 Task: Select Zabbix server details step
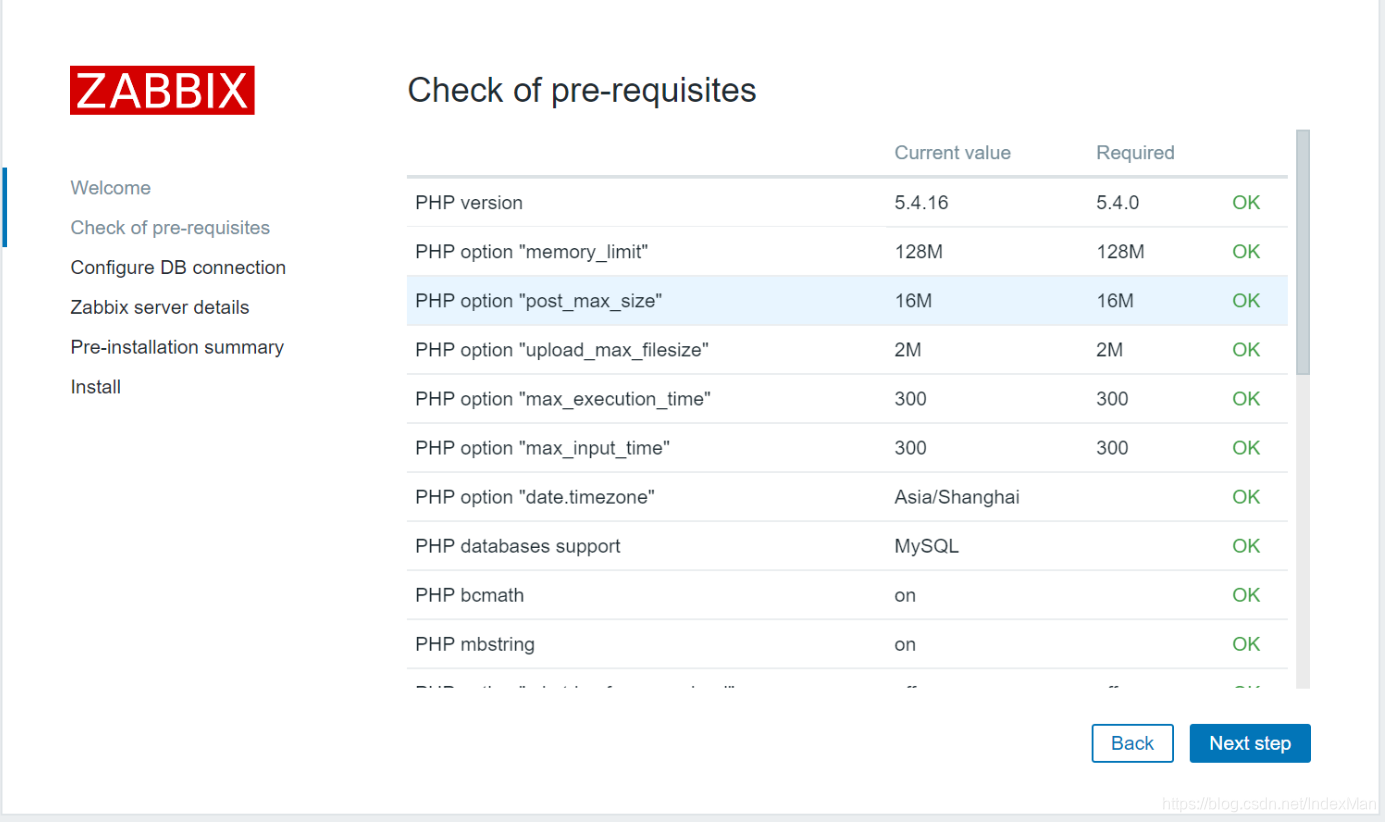(x=160, y=308)
